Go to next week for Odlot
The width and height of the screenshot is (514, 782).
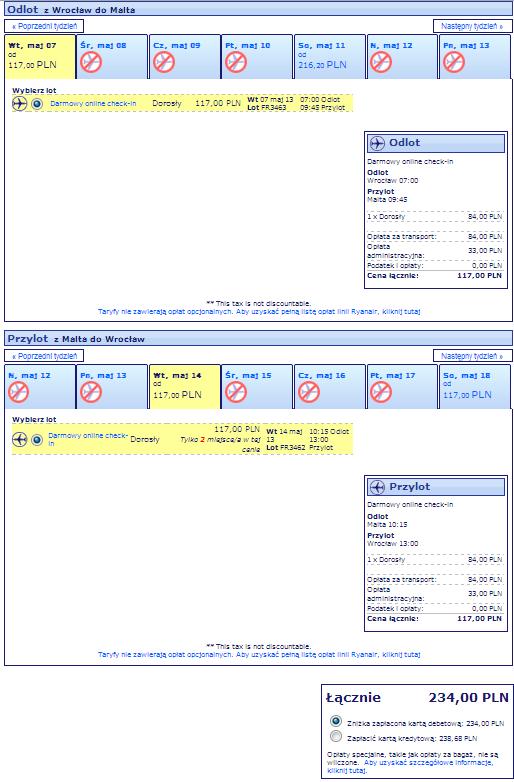[472, 26]
